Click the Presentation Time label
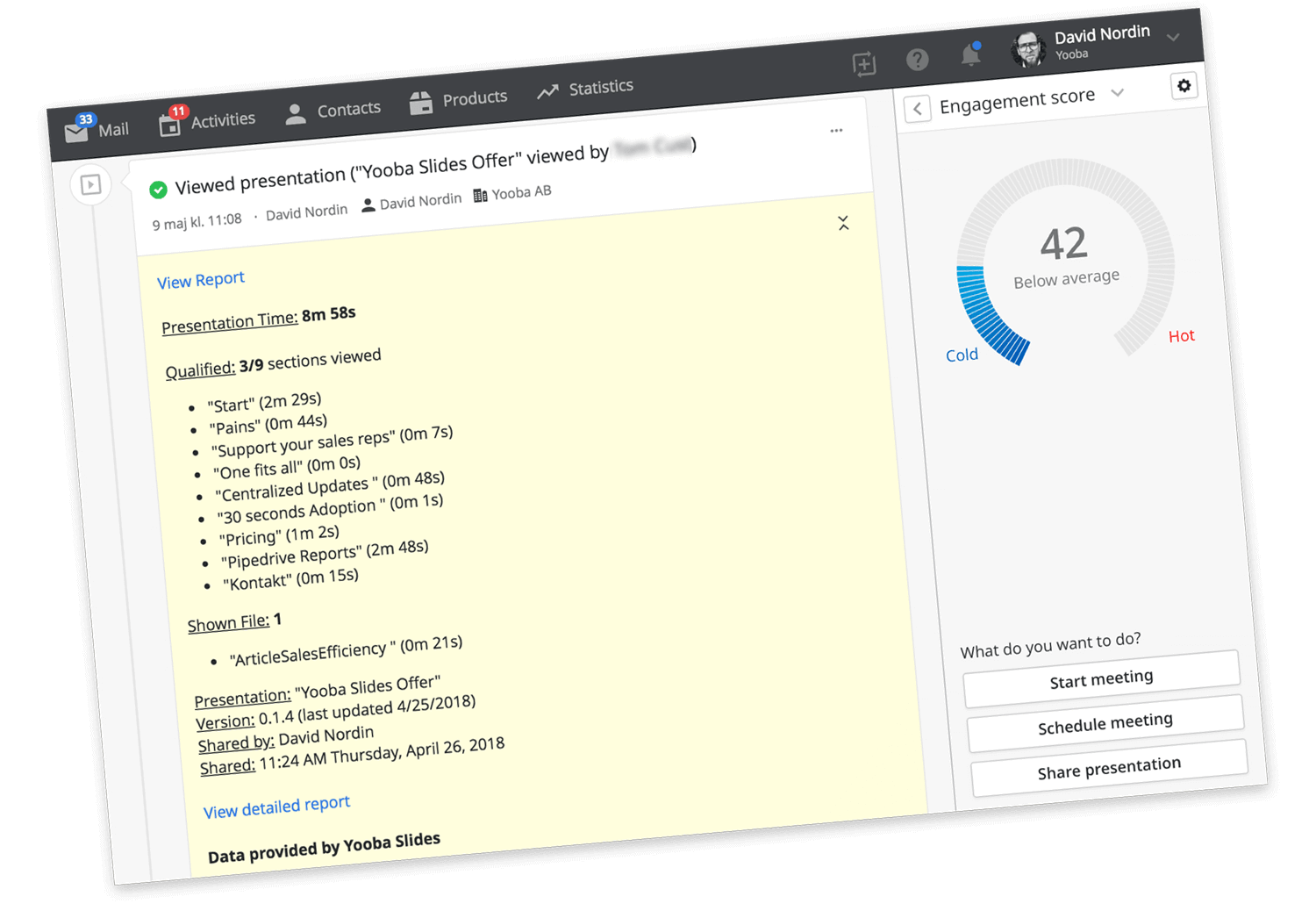Image resolution: width=1316 pixels, height=918 pixels. [230, 324]
